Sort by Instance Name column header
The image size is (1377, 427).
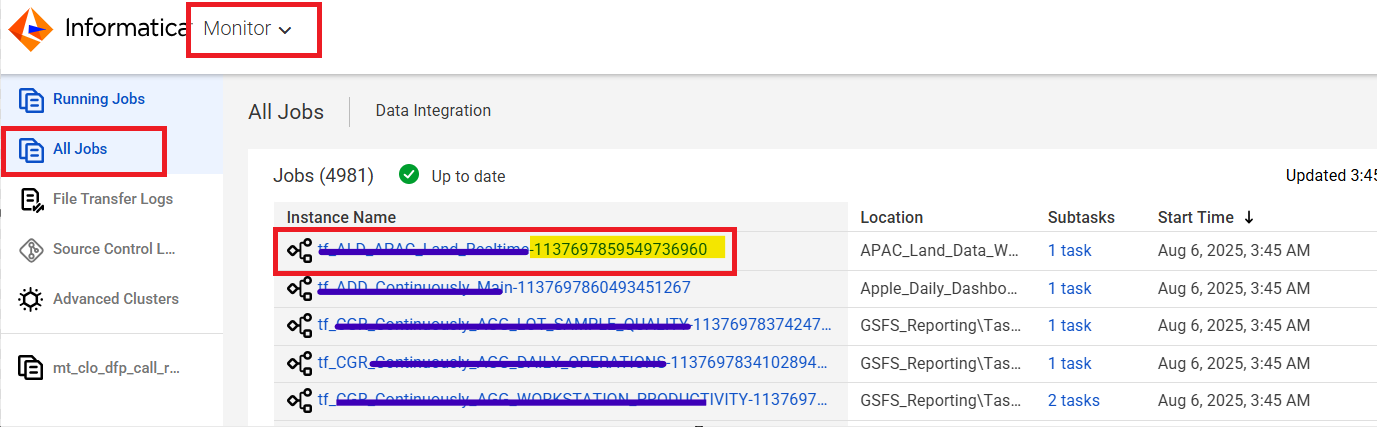tap(341, 217)
